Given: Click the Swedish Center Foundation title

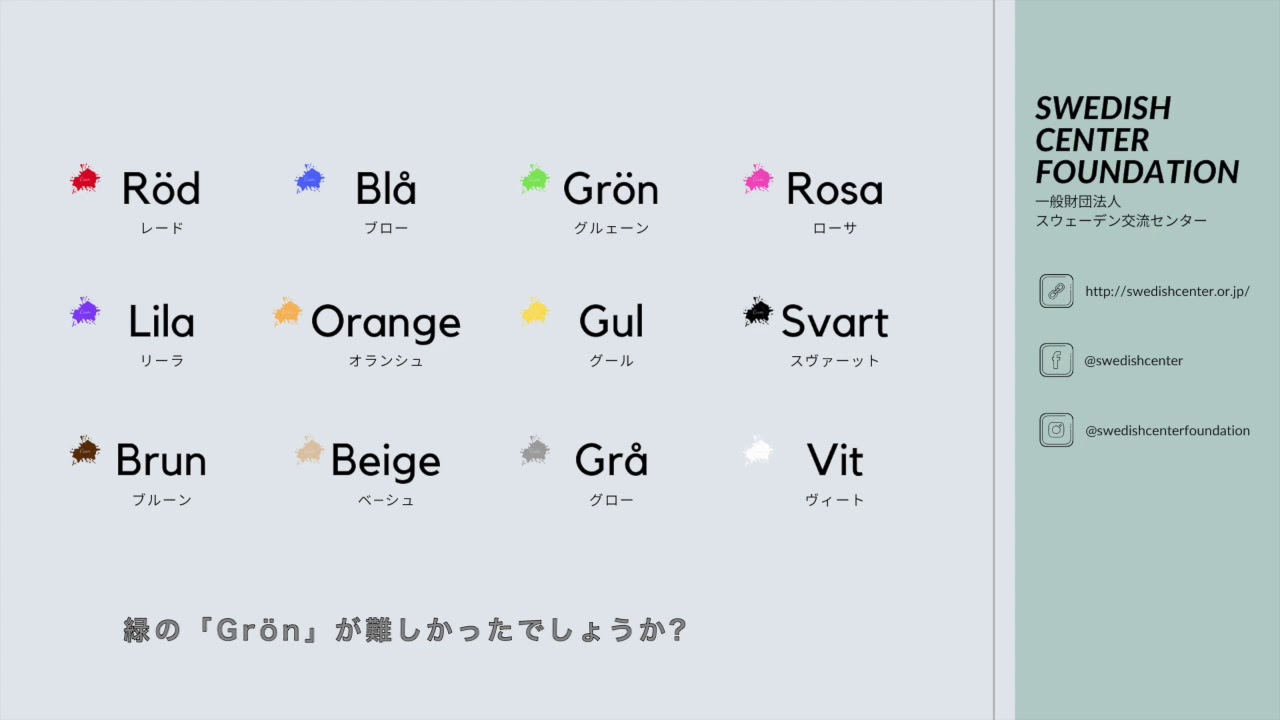Looking at the screenshot, I should coord(1137,140).
